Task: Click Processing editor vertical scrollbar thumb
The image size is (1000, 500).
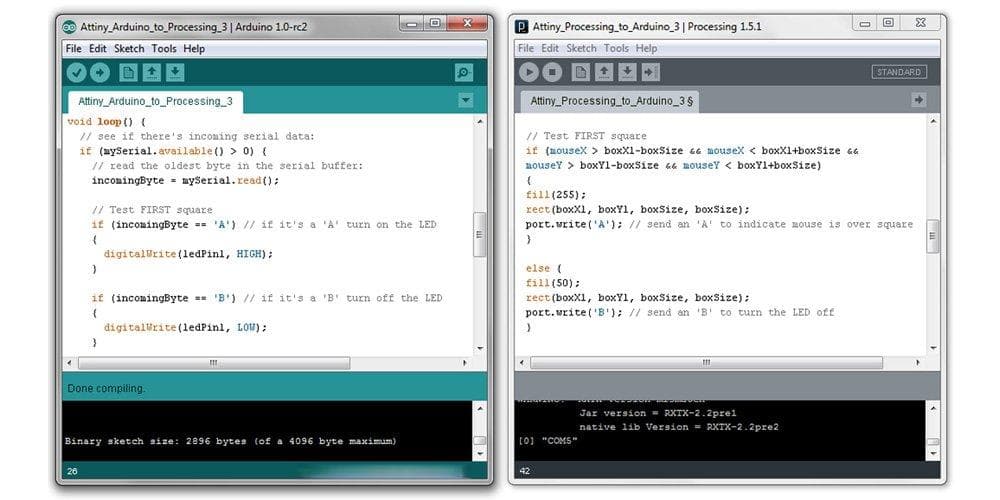Action: (932, 236)
